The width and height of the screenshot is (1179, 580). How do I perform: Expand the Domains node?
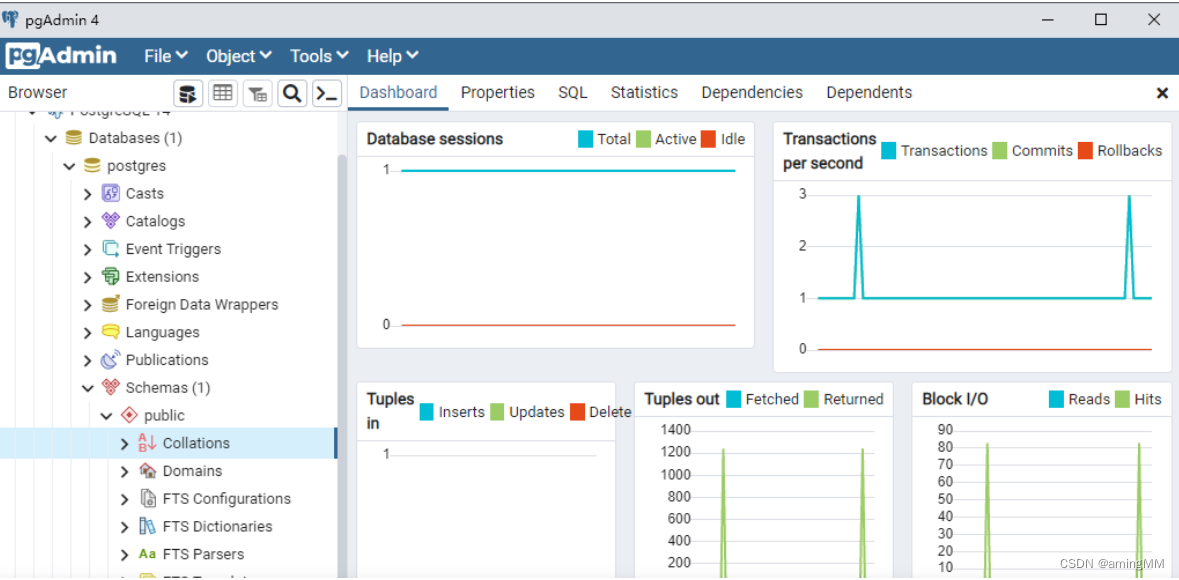(125, 471)
